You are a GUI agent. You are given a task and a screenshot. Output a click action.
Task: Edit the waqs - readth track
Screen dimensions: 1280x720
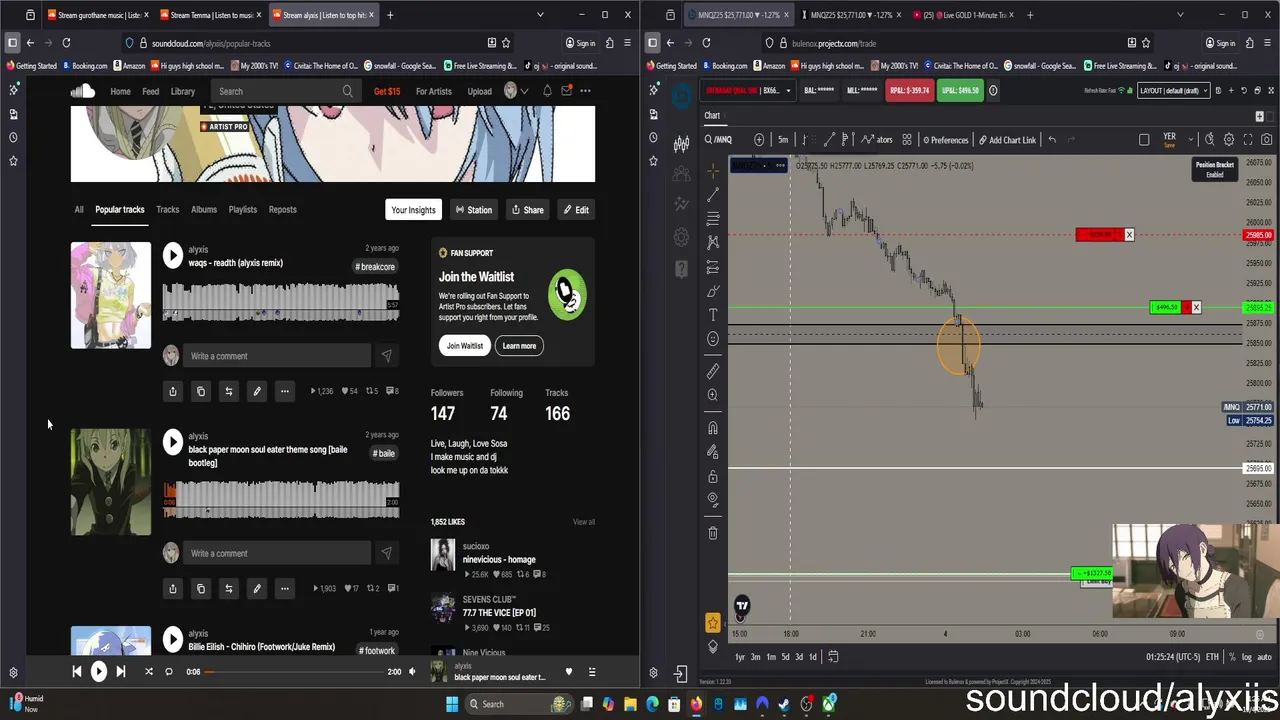pyautogui.click(x=257, y=391)
